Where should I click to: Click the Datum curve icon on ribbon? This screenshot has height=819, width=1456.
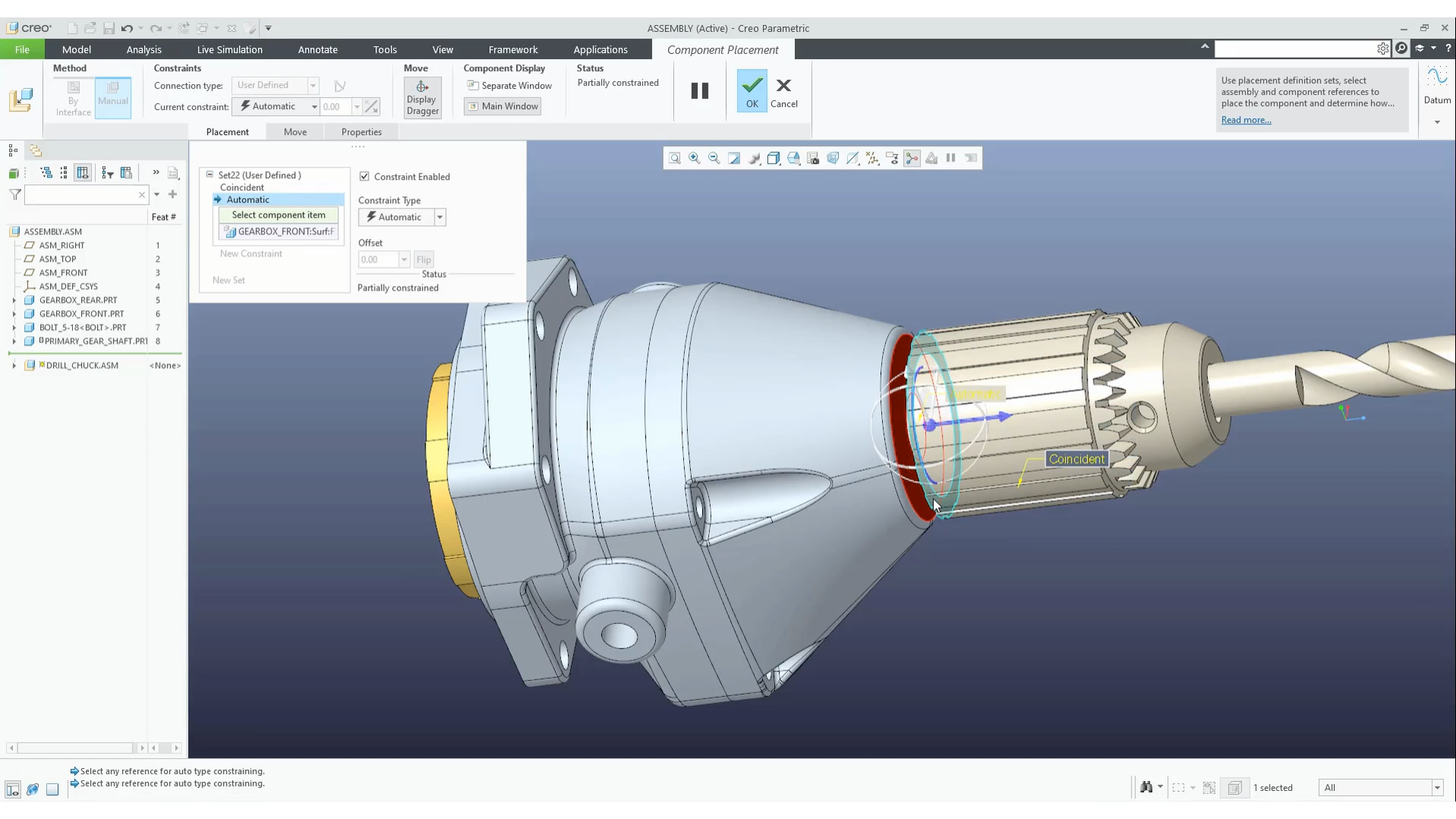click(x=1437, y=77)
